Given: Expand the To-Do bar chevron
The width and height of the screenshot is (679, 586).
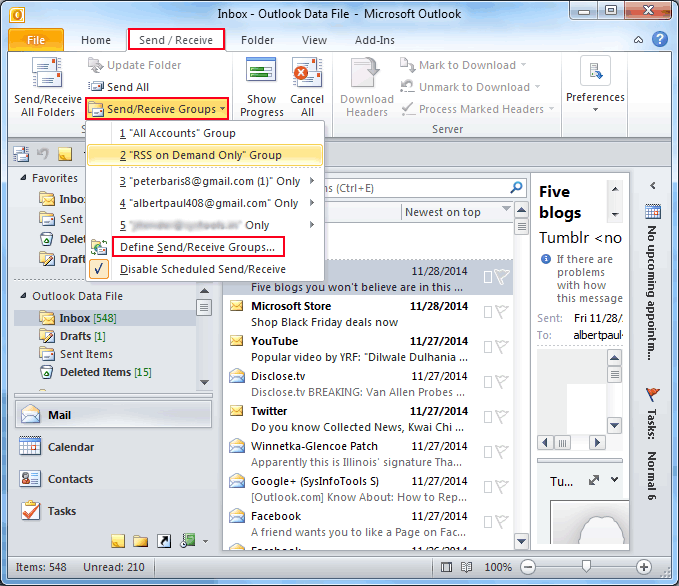Looking at the screenshot, I should 653,186.
